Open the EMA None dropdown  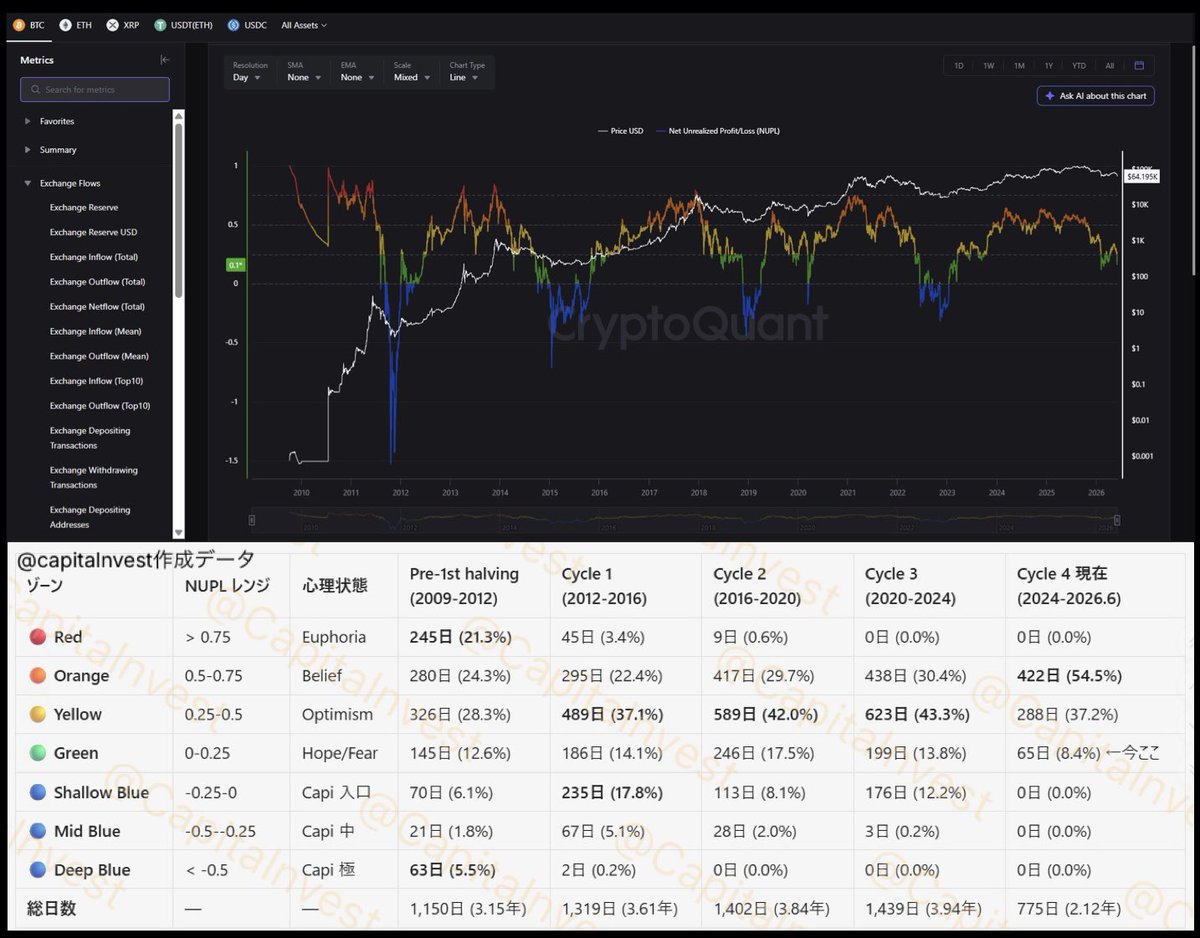click(358, 72)
